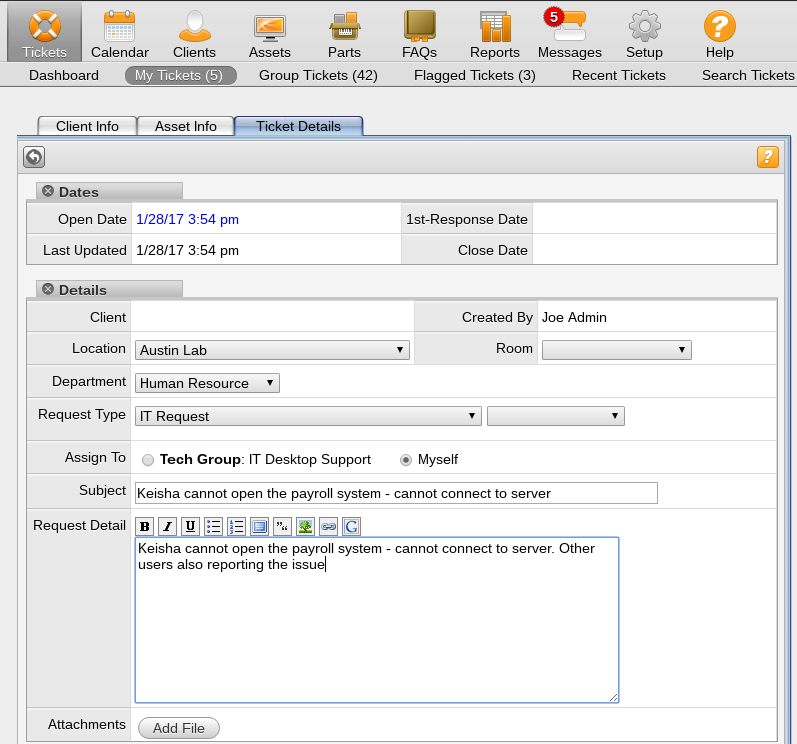
Task: Open the empty request subtype dropdown
Action: click(556, 416)
